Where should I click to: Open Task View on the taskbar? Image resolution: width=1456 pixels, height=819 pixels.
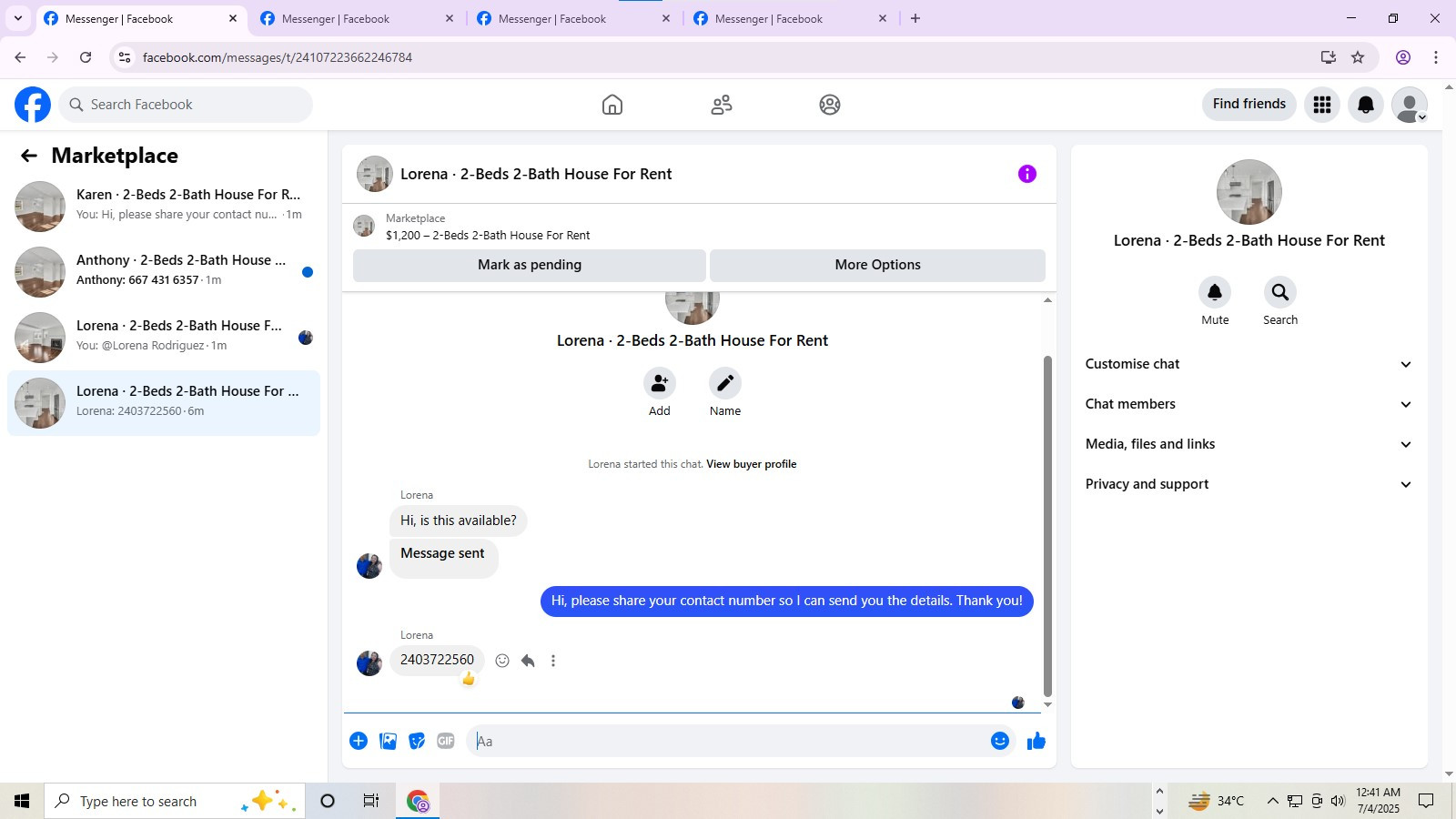tap(371, 801)
